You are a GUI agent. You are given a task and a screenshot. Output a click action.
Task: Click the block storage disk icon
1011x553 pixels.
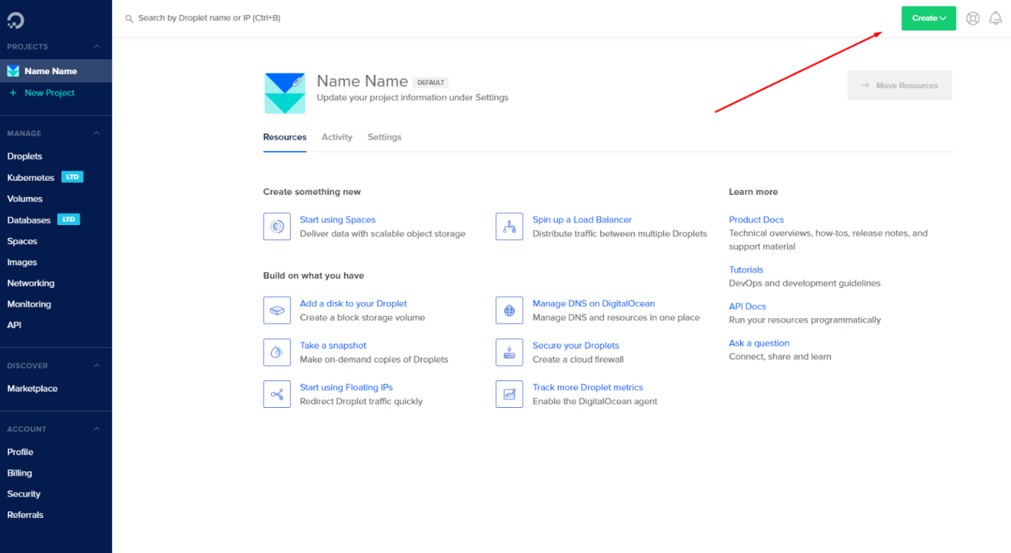pos(277,310)
